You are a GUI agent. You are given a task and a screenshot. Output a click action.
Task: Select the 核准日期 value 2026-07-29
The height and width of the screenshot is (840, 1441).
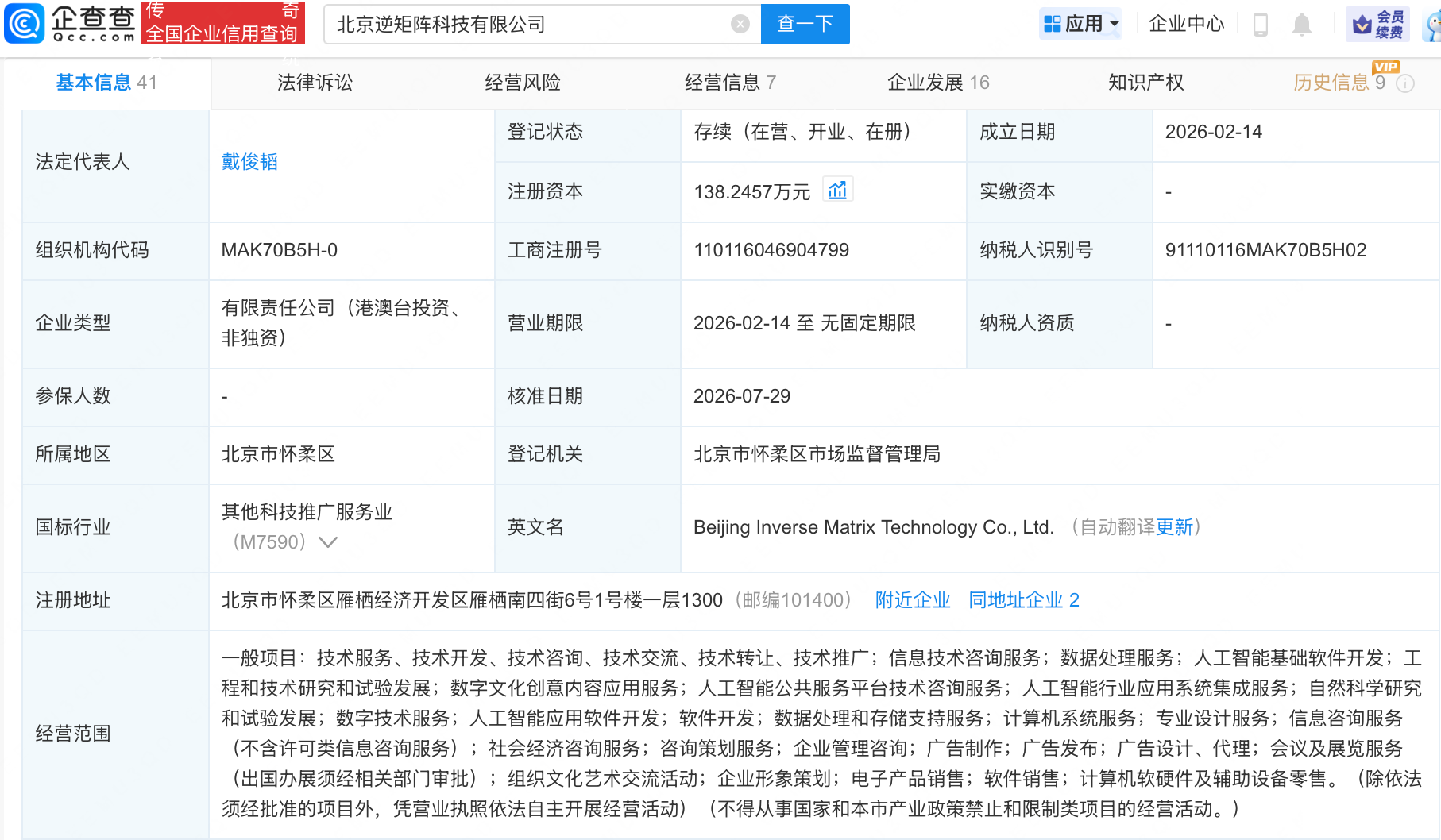click(742, 396)
